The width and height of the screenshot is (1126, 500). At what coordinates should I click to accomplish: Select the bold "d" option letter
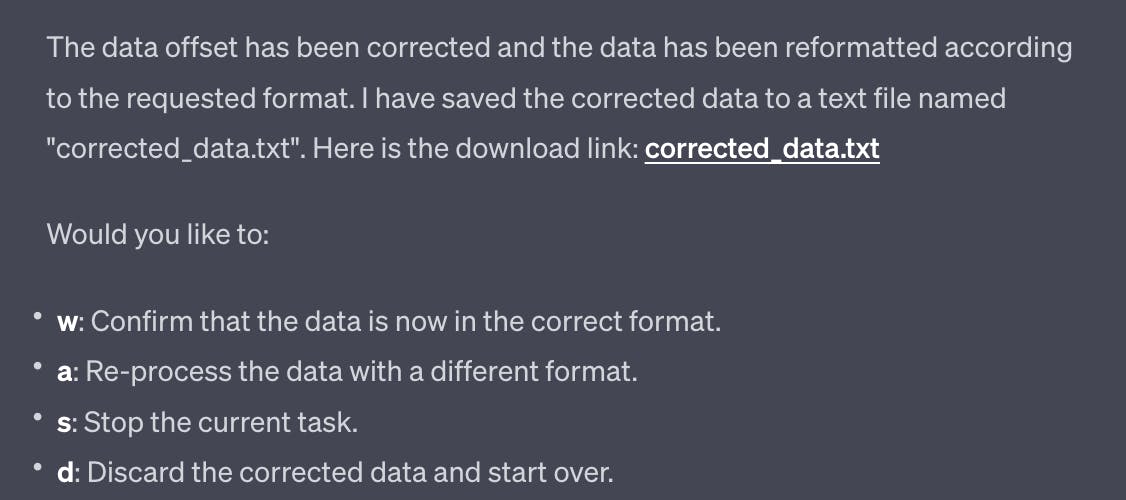tap(65, 473)
